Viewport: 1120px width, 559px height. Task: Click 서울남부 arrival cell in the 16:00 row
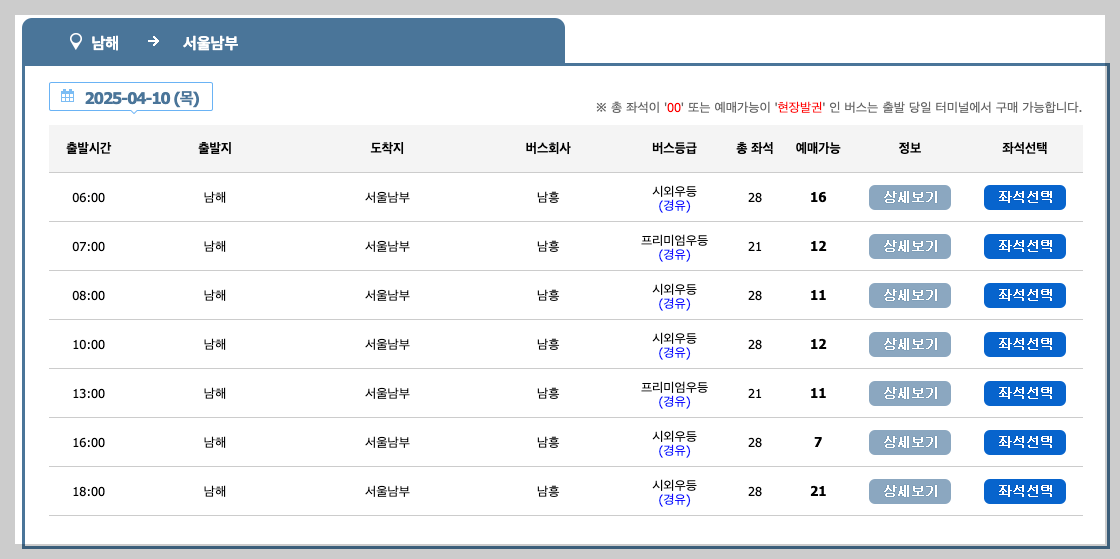pos(387,443)
